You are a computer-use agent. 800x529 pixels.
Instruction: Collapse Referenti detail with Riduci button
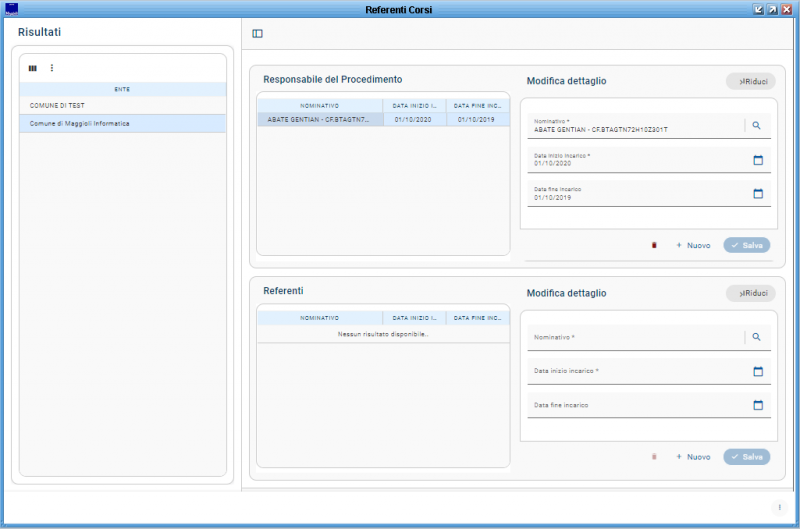750,293
